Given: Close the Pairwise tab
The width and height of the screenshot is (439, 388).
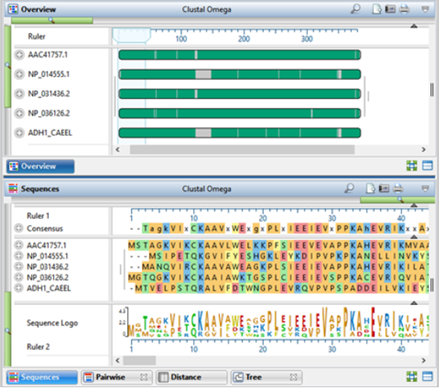Looking at the screenshot, I should (144, 377).
